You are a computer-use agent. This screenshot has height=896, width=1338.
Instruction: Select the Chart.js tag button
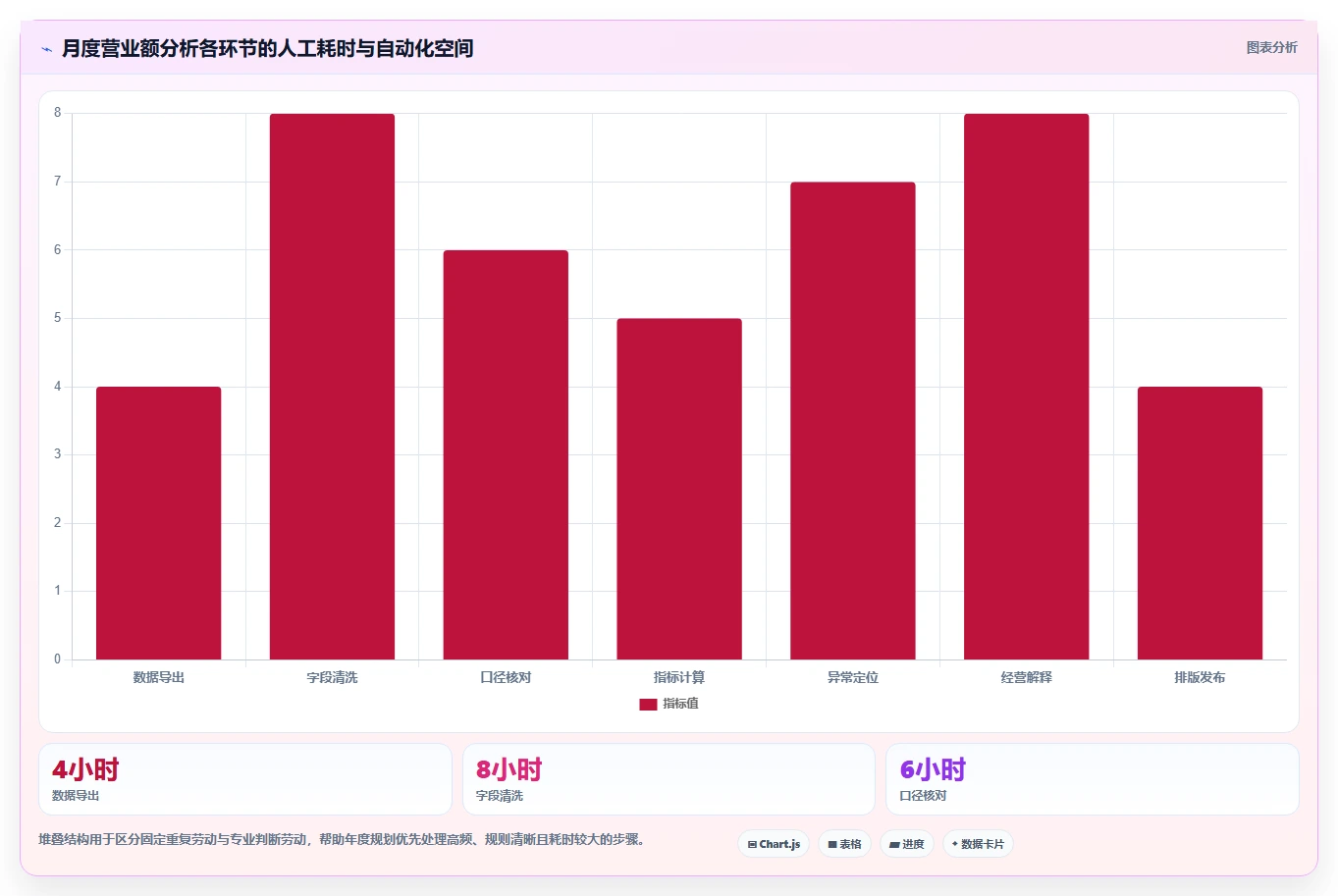[x=774, y=844]
